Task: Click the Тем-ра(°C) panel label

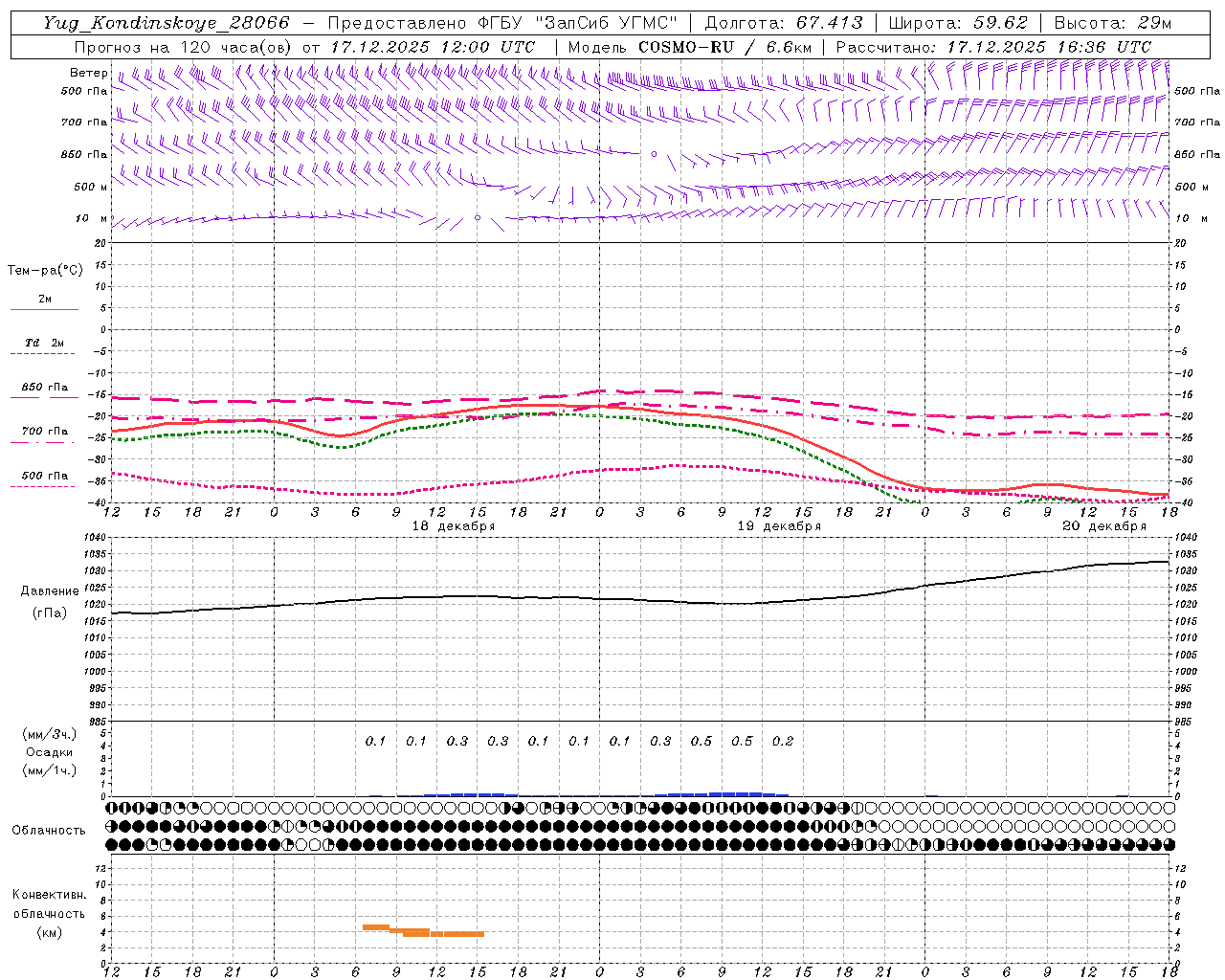Action: 45,271
